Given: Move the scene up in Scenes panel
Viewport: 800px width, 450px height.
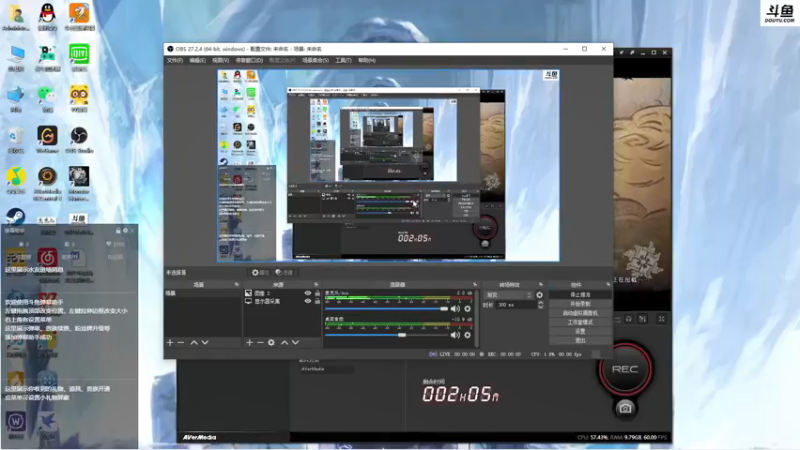Looking at the screenshot, I should click(x=194, y=342).
